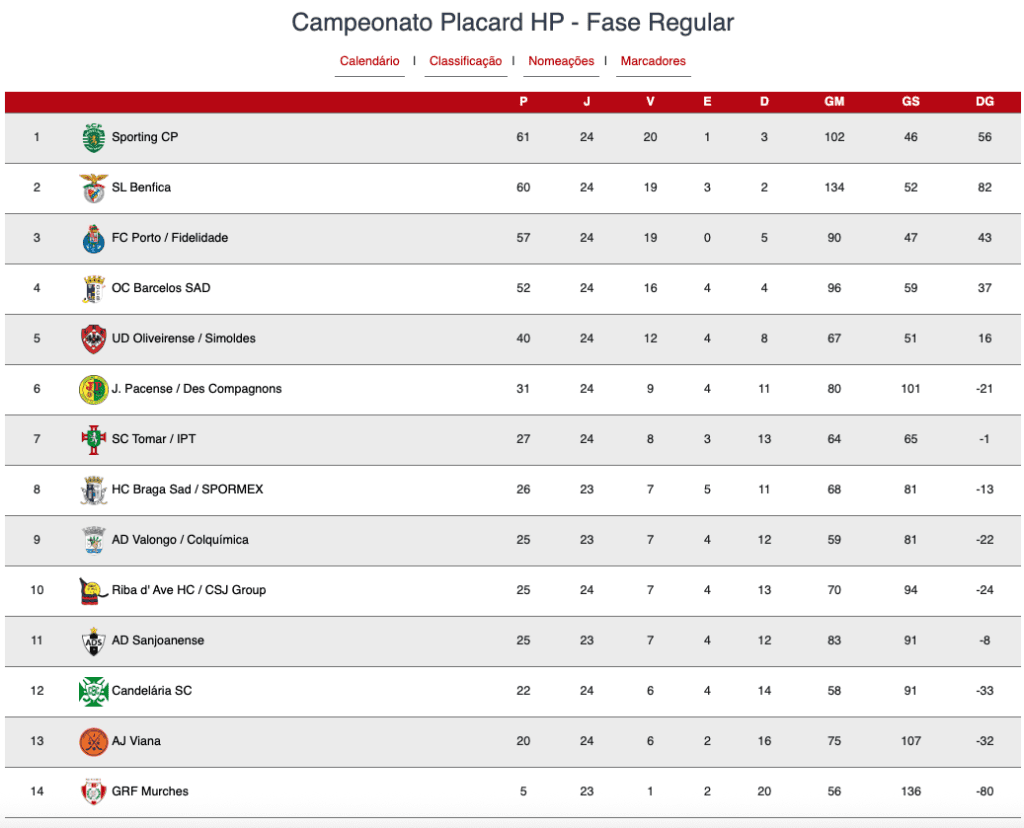Click the AJ Viana orange crest
The width and height of the screenshot is (1024, 828).
(x=93, y=741)
